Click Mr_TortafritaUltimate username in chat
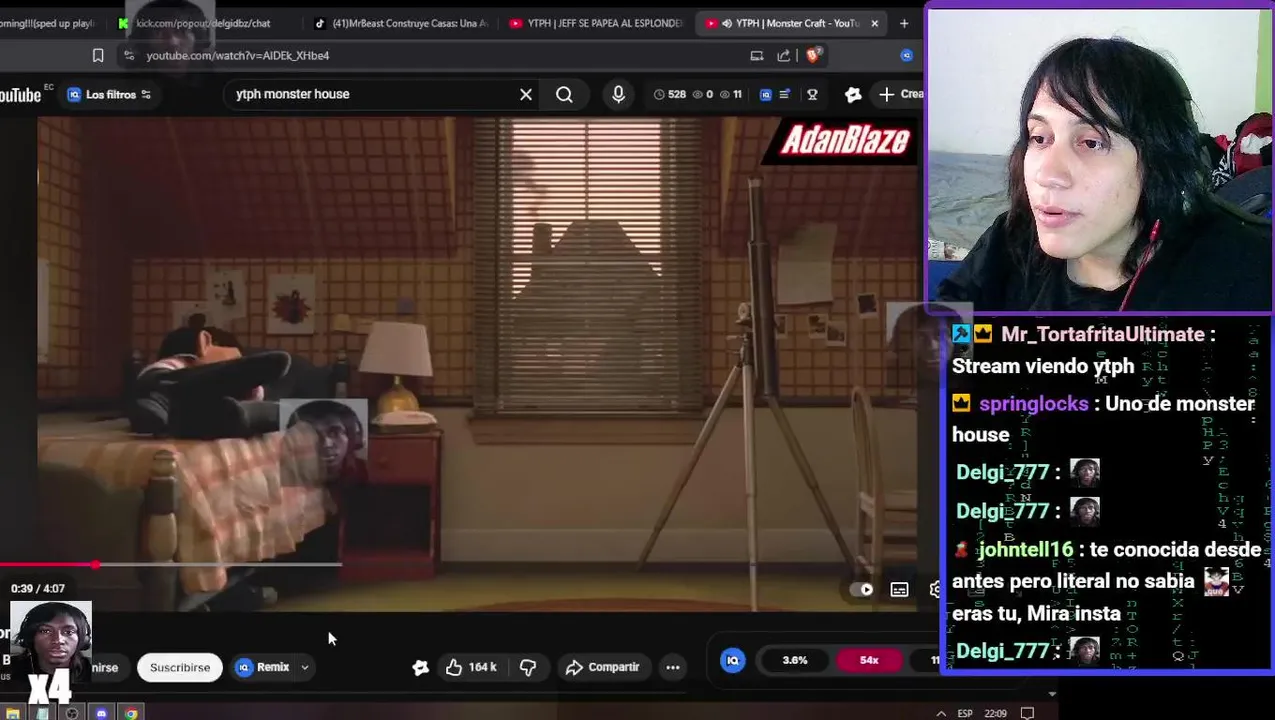This screenshot has width=1275, height=720. click(1102, 334)
